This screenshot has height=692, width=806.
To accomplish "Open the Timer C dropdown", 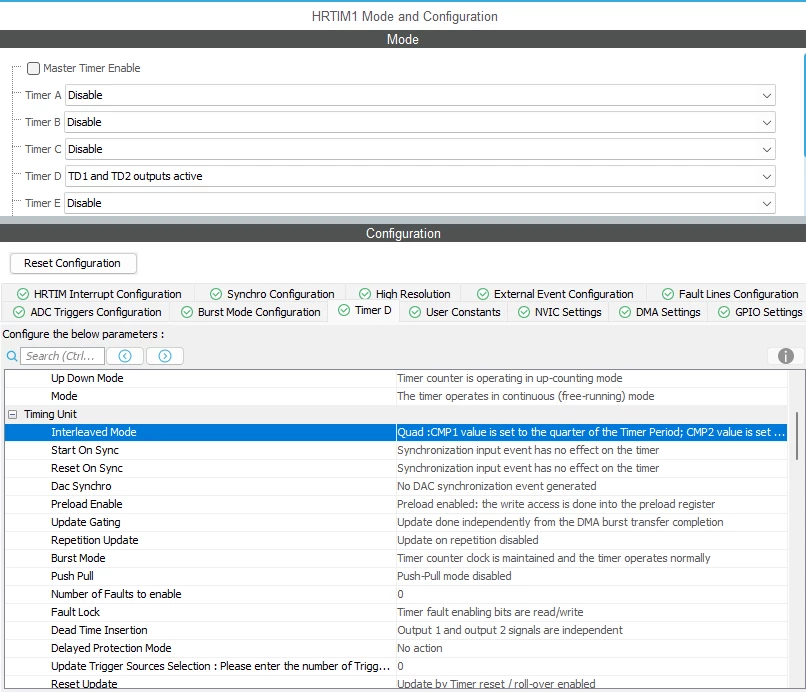I will 420,150.
